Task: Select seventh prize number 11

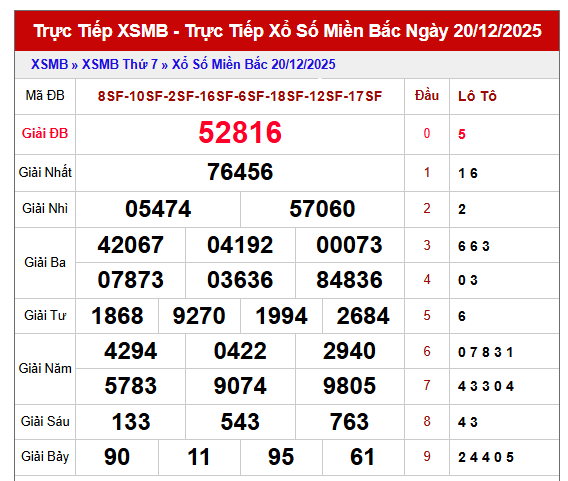Action: click(x=199, y=457)
